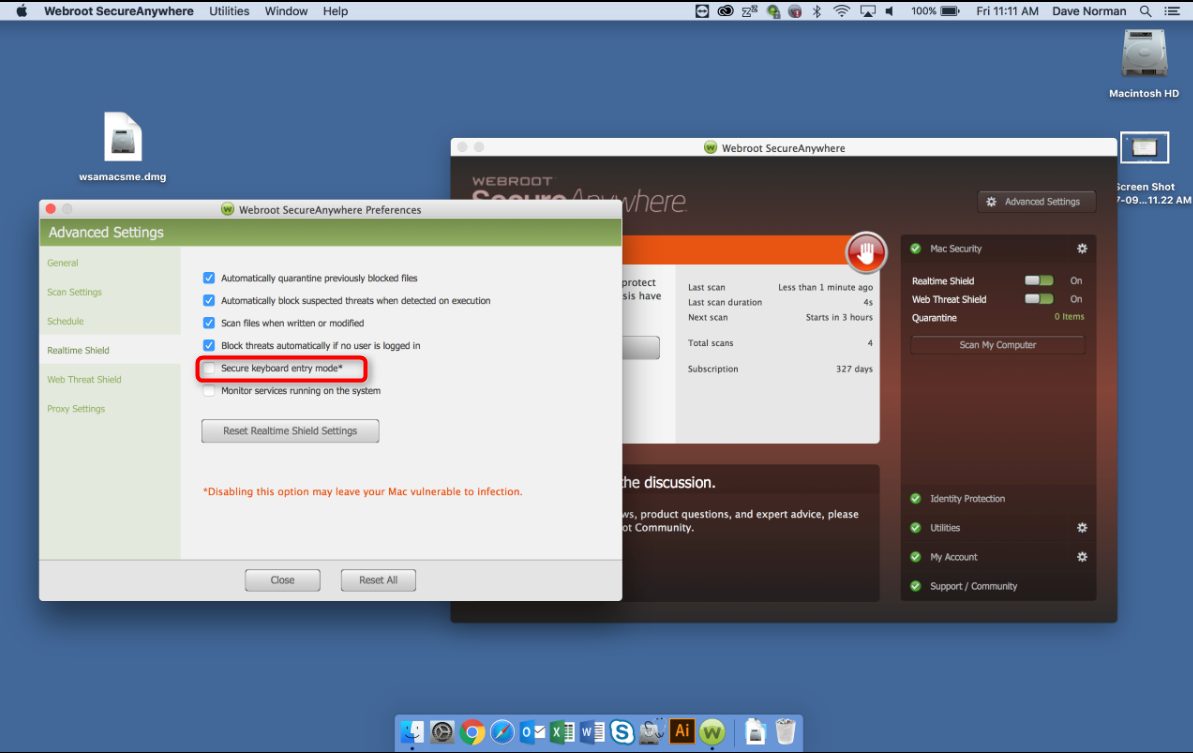Uncheck Automatically block suspected threats on execution
The image size is (1193, 753).
[208, 300]
